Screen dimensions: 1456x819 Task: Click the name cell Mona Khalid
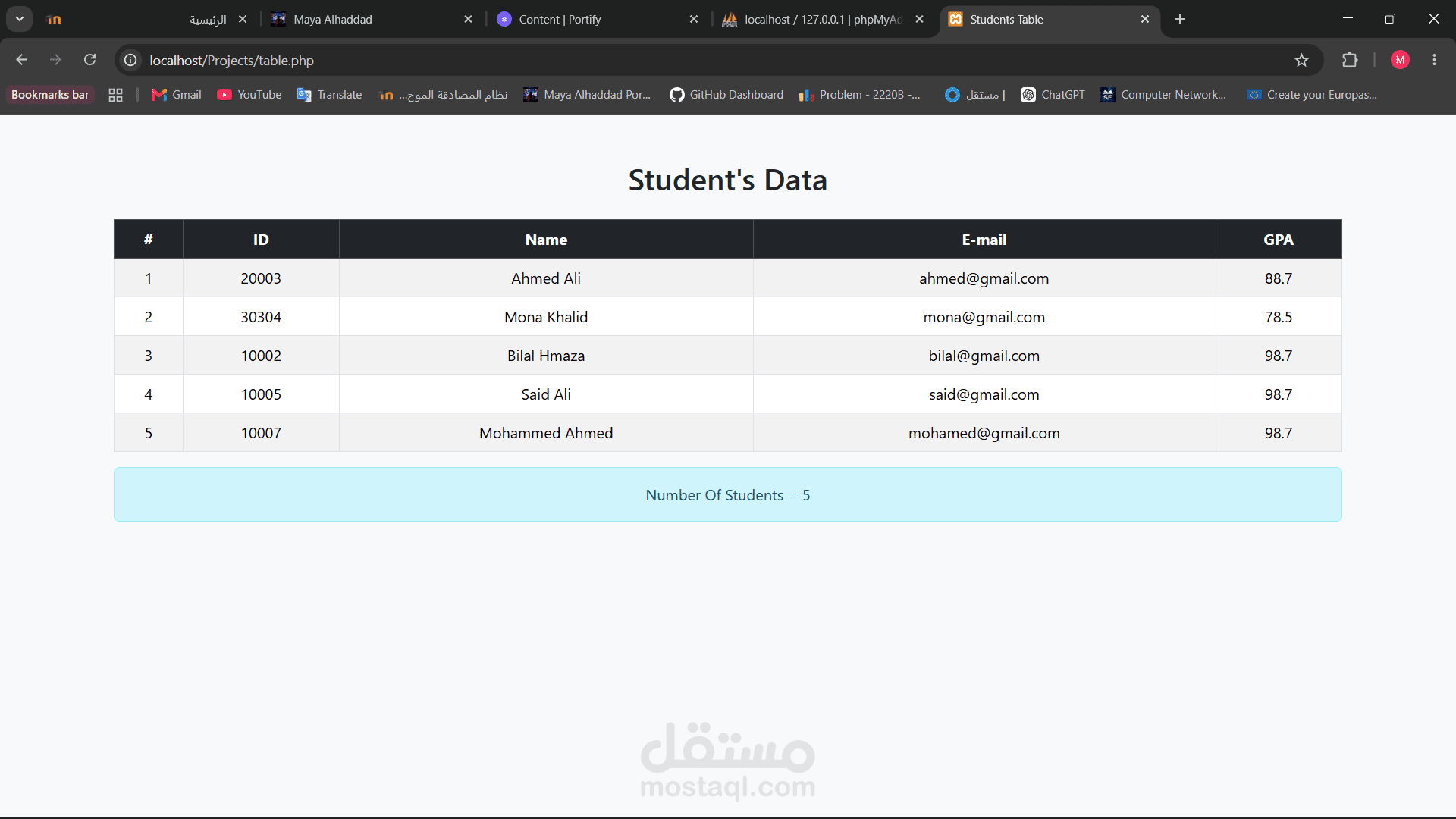pos(546,317)
